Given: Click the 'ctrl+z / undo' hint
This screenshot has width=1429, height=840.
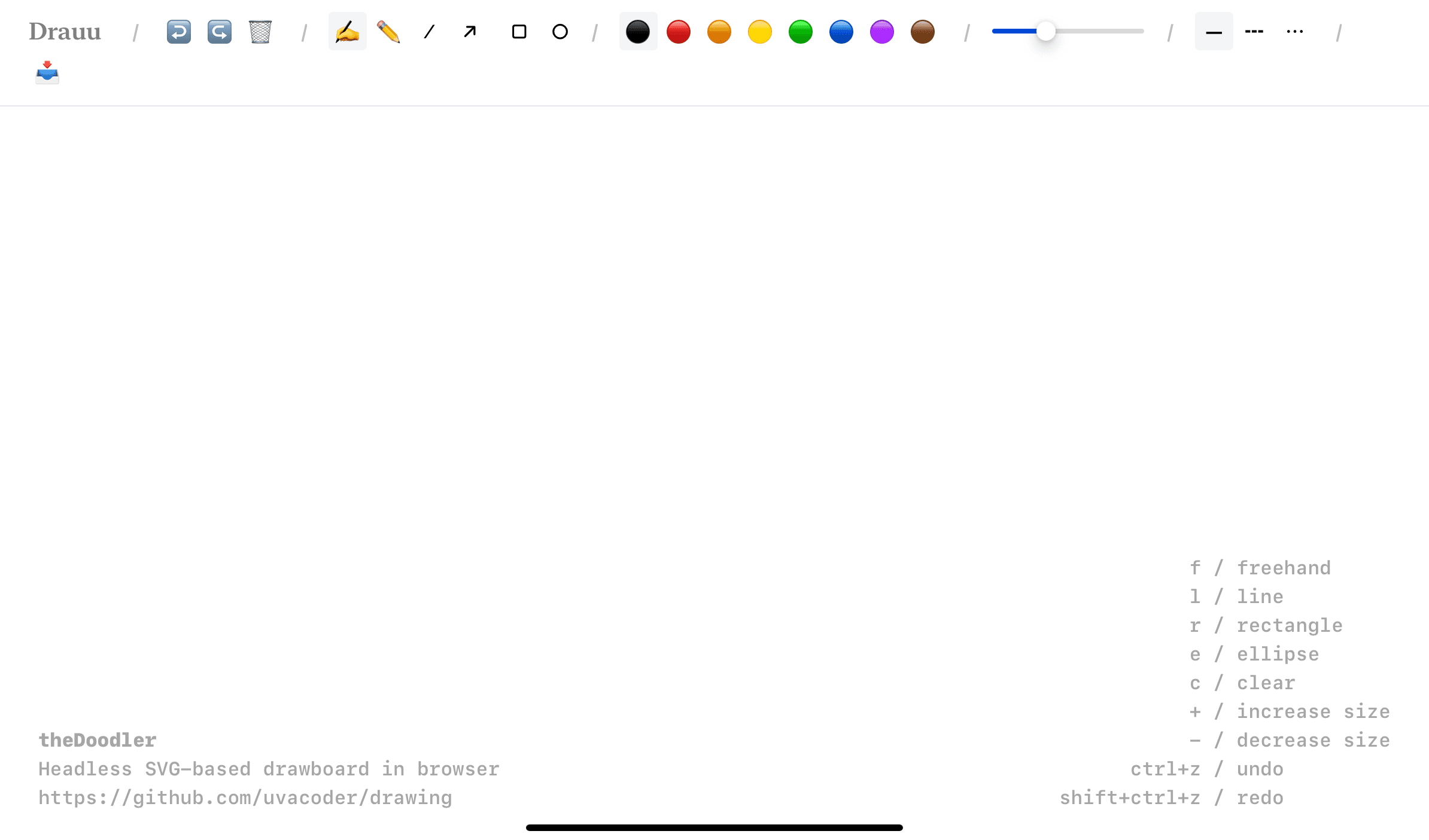Looking at the screenshot, I should click(1207, 769).
